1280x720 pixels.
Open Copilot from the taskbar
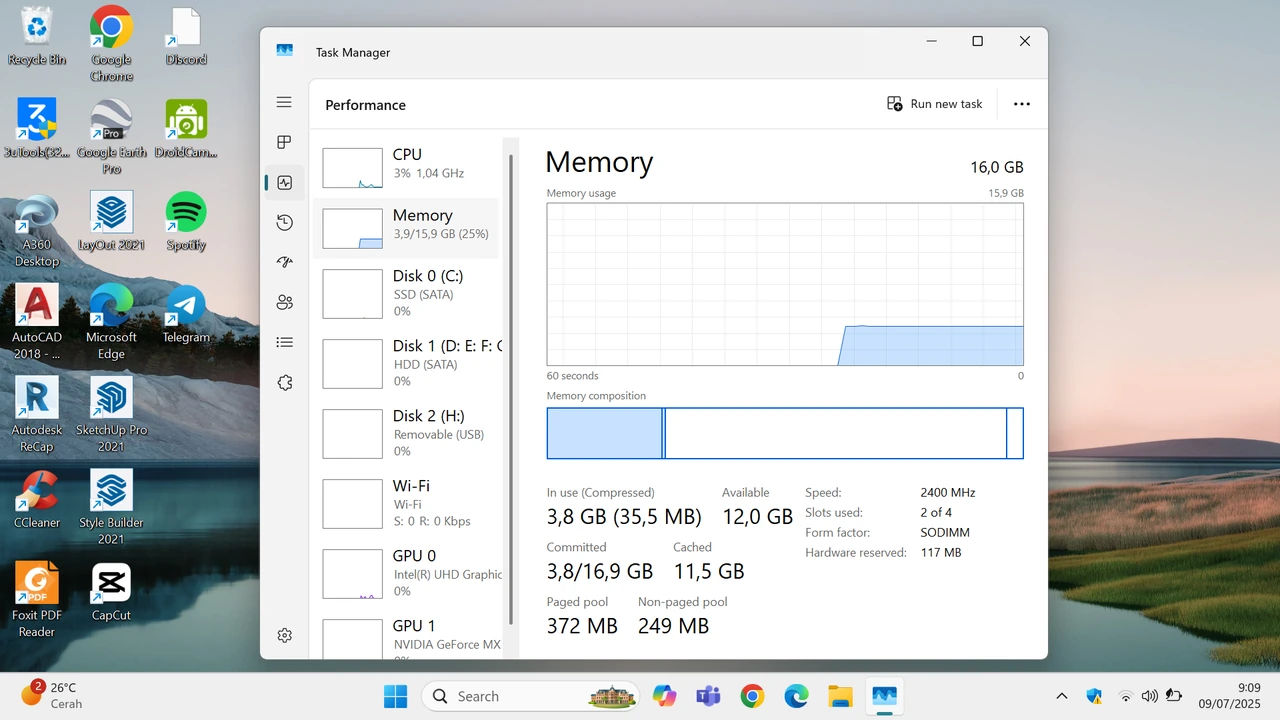tap(664, 696)
